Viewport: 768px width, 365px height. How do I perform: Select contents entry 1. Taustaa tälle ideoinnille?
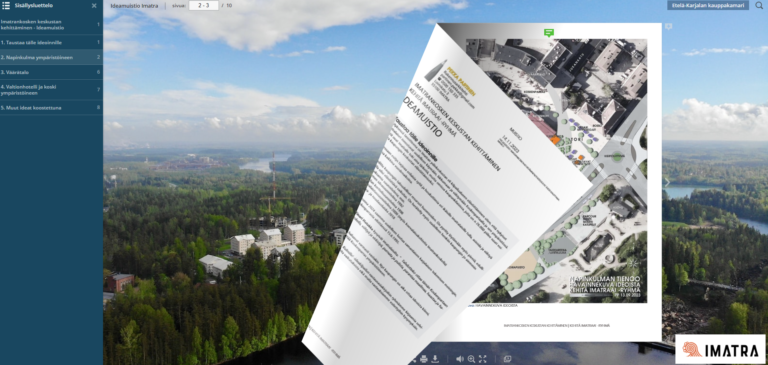(51, 42)
